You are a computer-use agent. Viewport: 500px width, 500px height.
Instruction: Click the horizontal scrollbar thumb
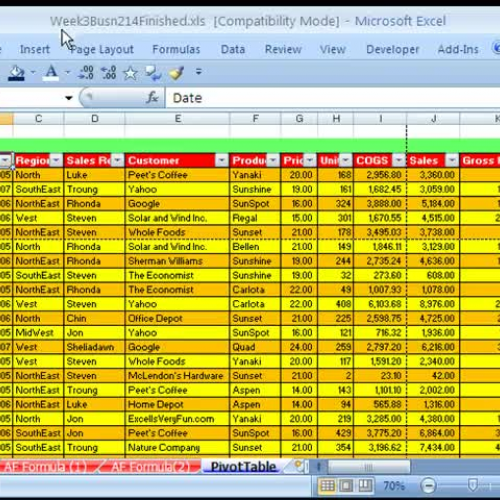click(369, 467)
